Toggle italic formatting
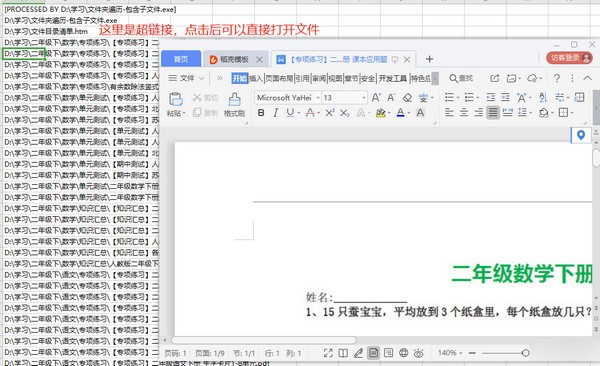 coord(276,113)
